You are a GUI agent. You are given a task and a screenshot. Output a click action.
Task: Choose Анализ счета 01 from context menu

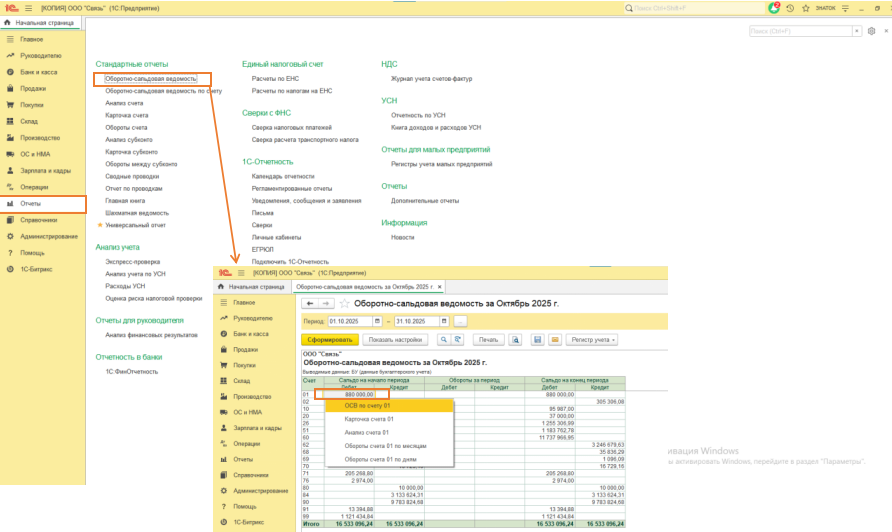click(x=390, y=432)
